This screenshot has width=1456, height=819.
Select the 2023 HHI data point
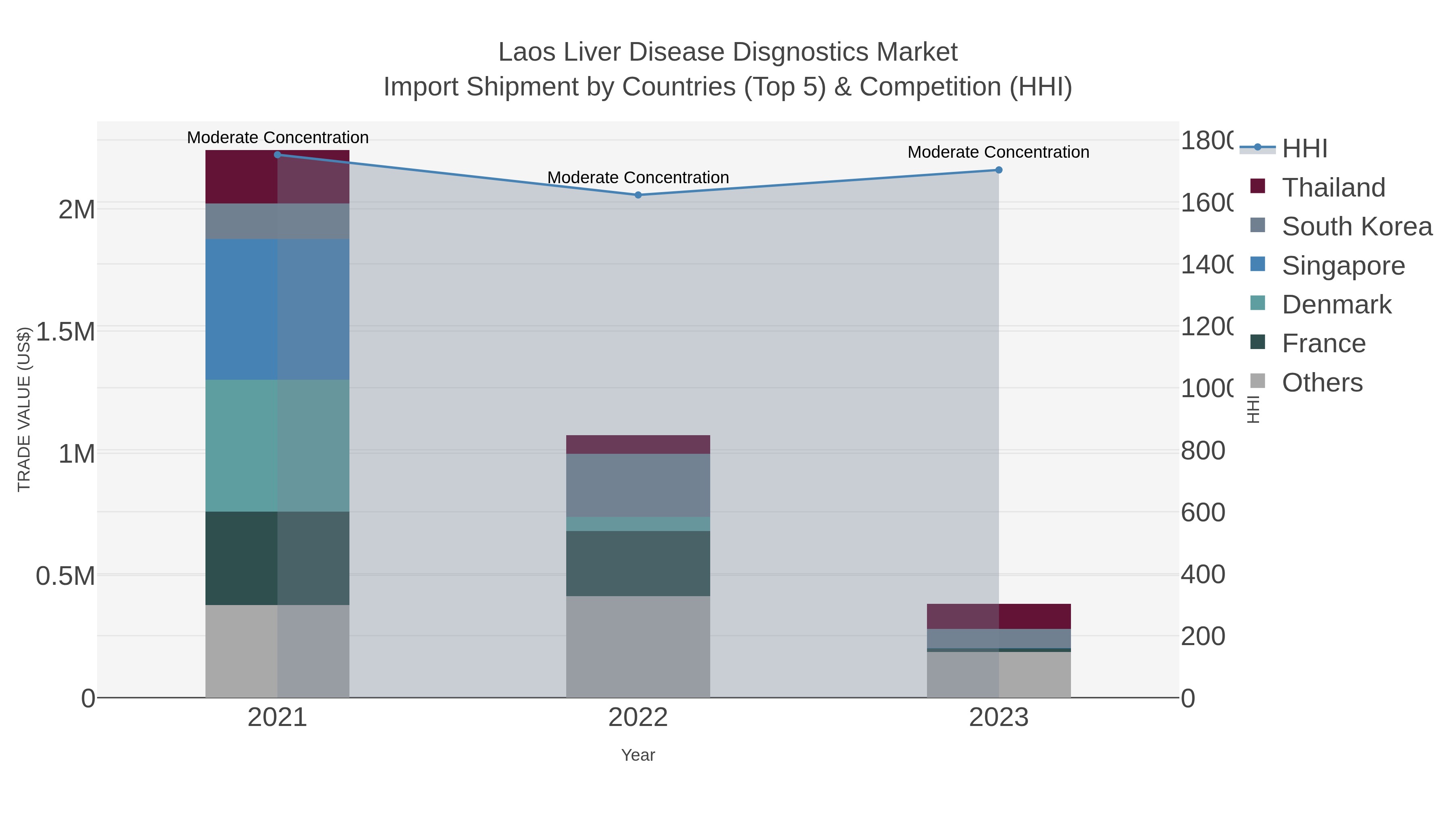[x=999, y=170]
